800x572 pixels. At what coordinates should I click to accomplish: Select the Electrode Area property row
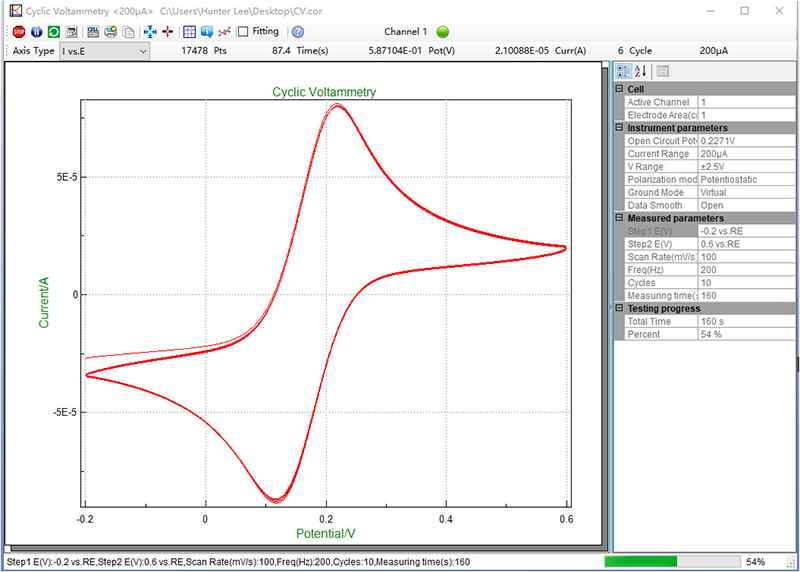[710, 115]
